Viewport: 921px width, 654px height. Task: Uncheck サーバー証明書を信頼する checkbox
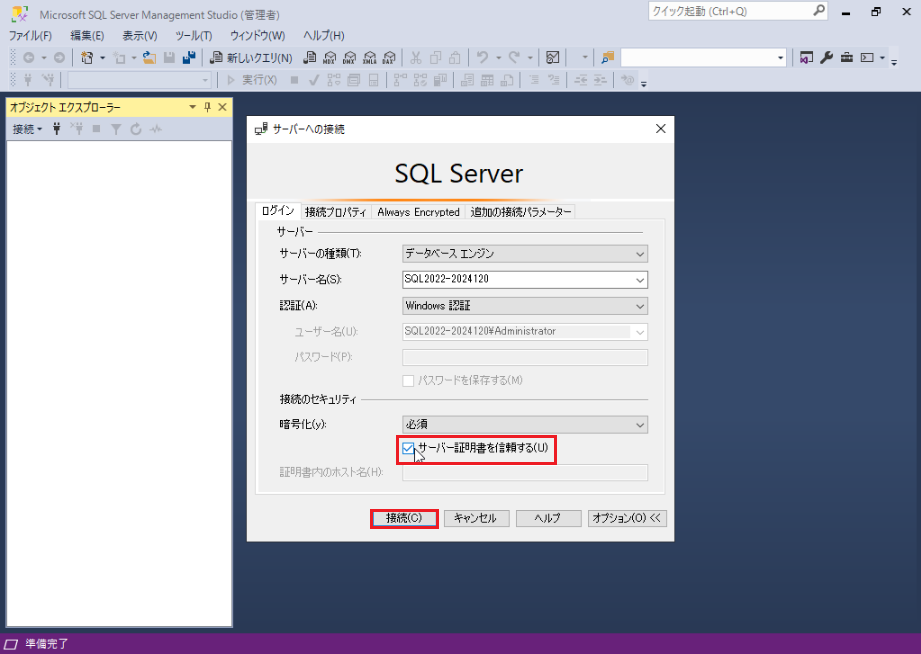408,448
